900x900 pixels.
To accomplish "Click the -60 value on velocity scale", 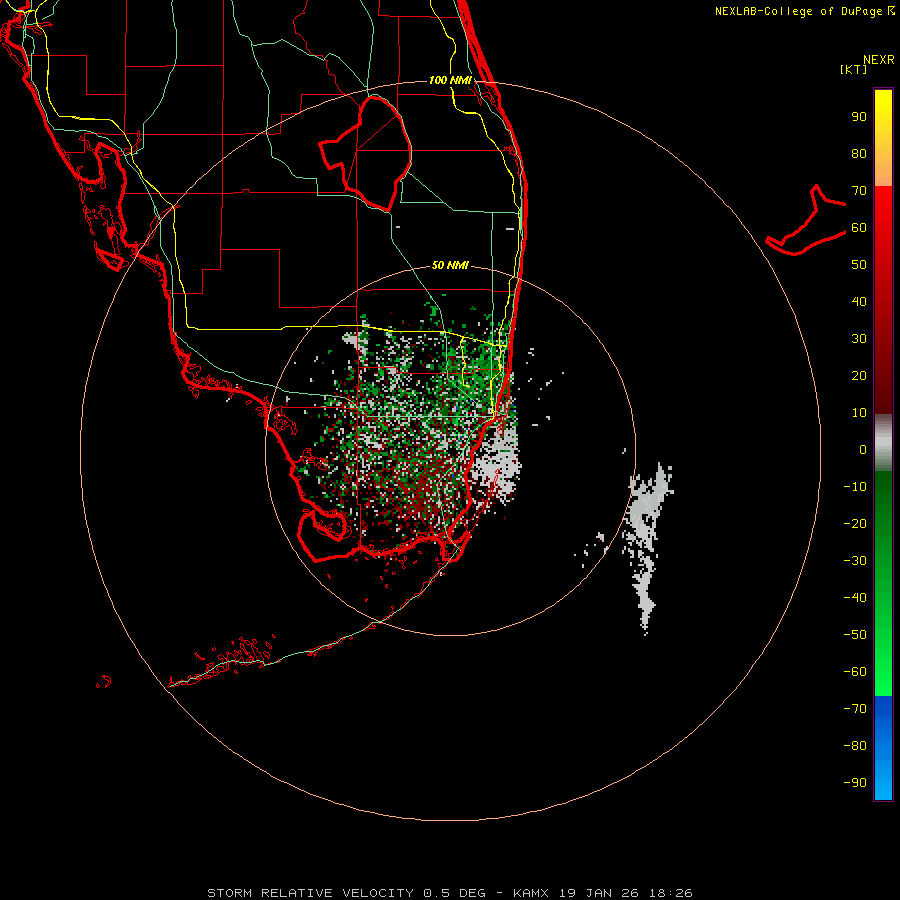I will point(855,672).
